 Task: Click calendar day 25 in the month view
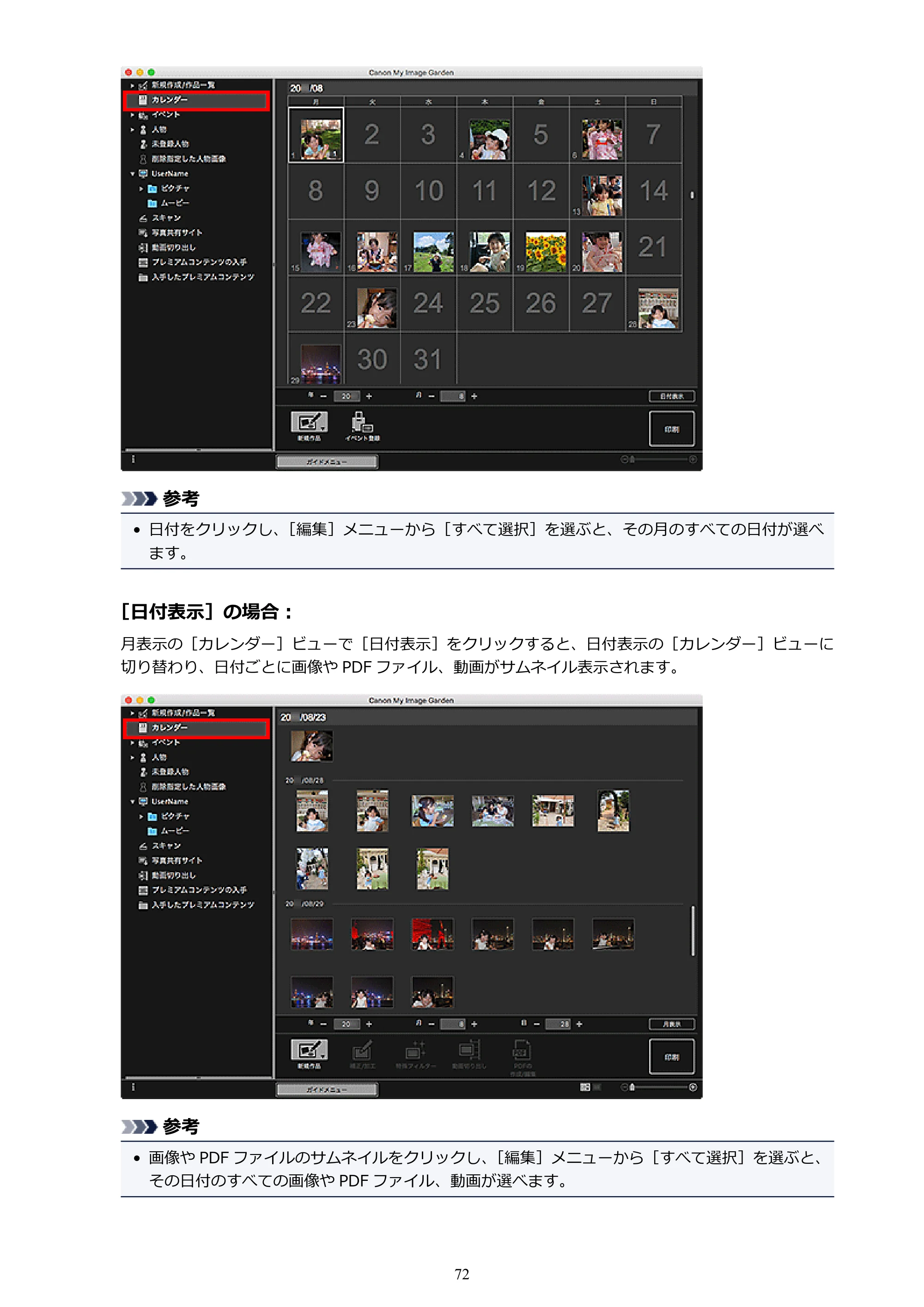click(485, 304)
